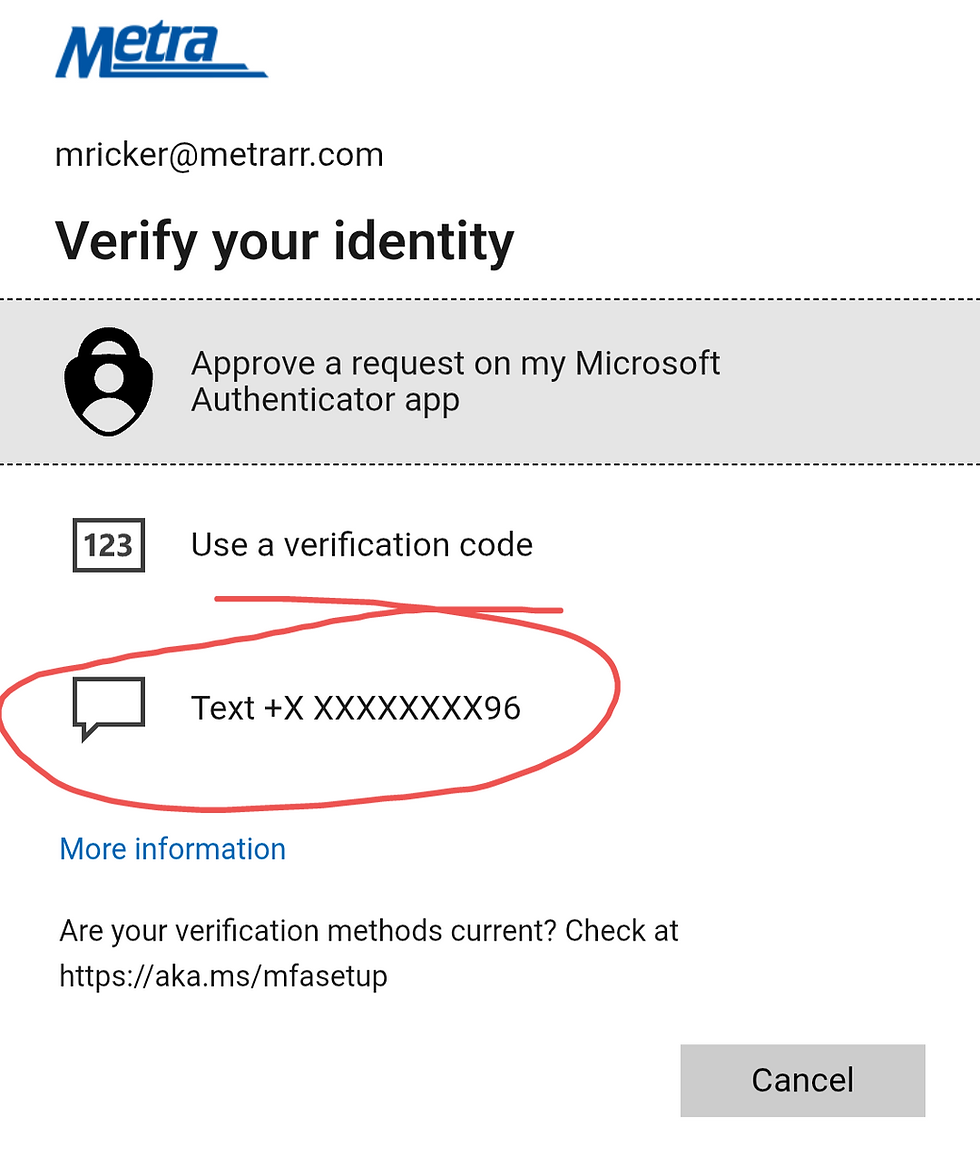Click the Verify your identity heading
980x1162 pixels.
pos(285,242)
